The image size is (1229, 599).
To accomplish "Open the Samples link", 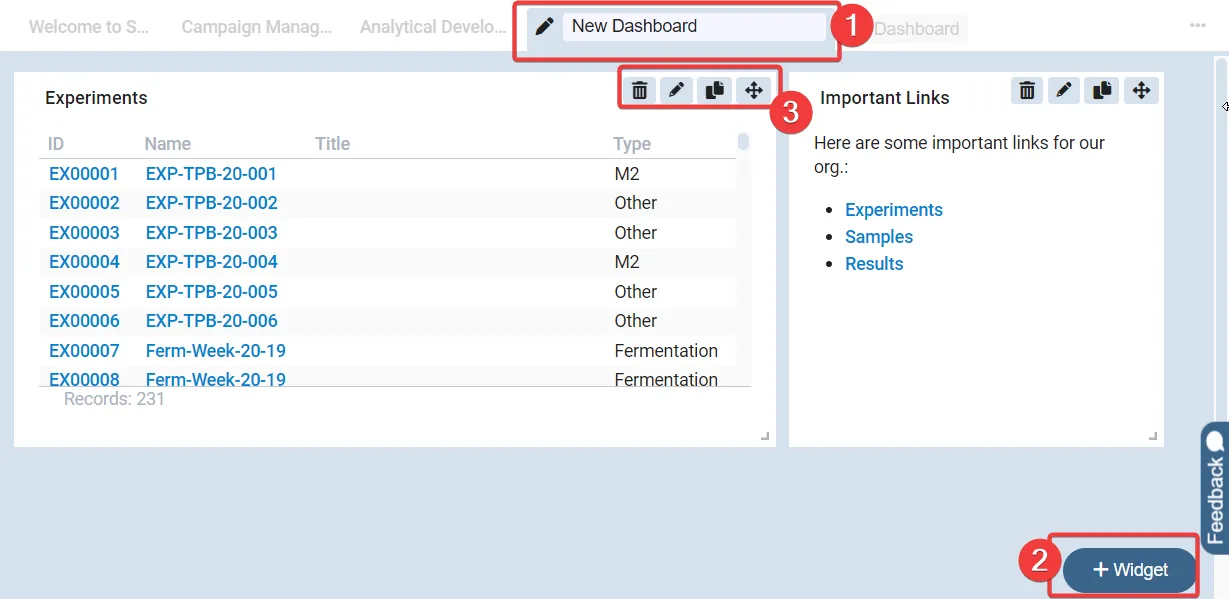I will point(878,237).
